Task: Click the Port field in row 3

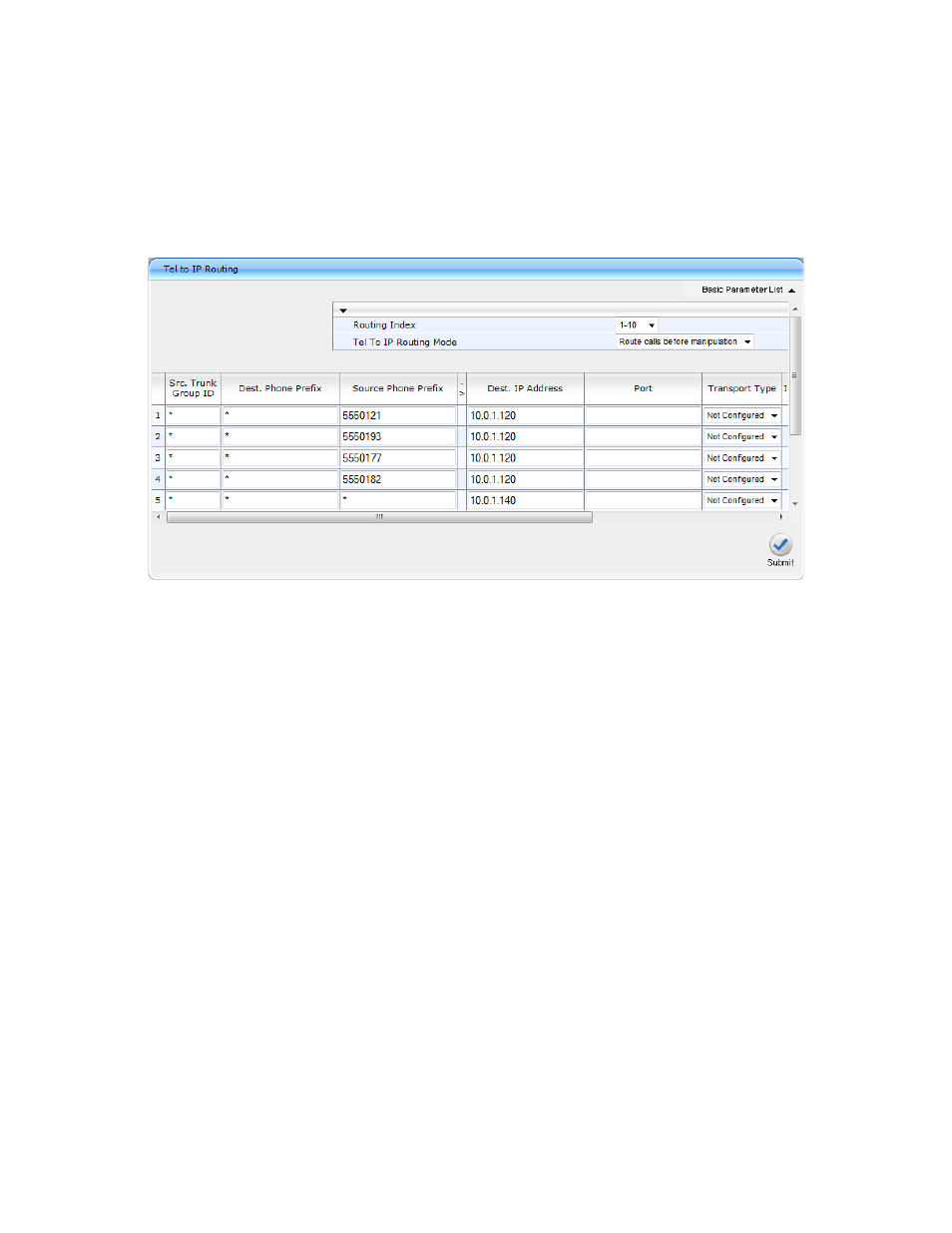Action: click(x=644, y=458)
